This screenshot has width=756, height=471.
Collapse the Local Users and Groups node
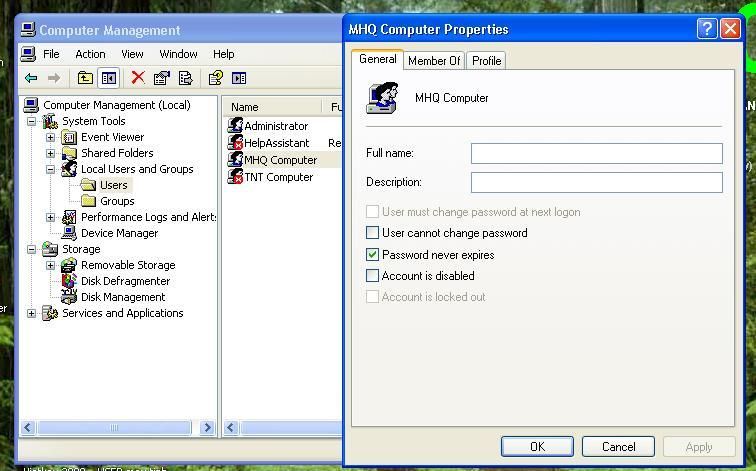(x=51, y=169)
